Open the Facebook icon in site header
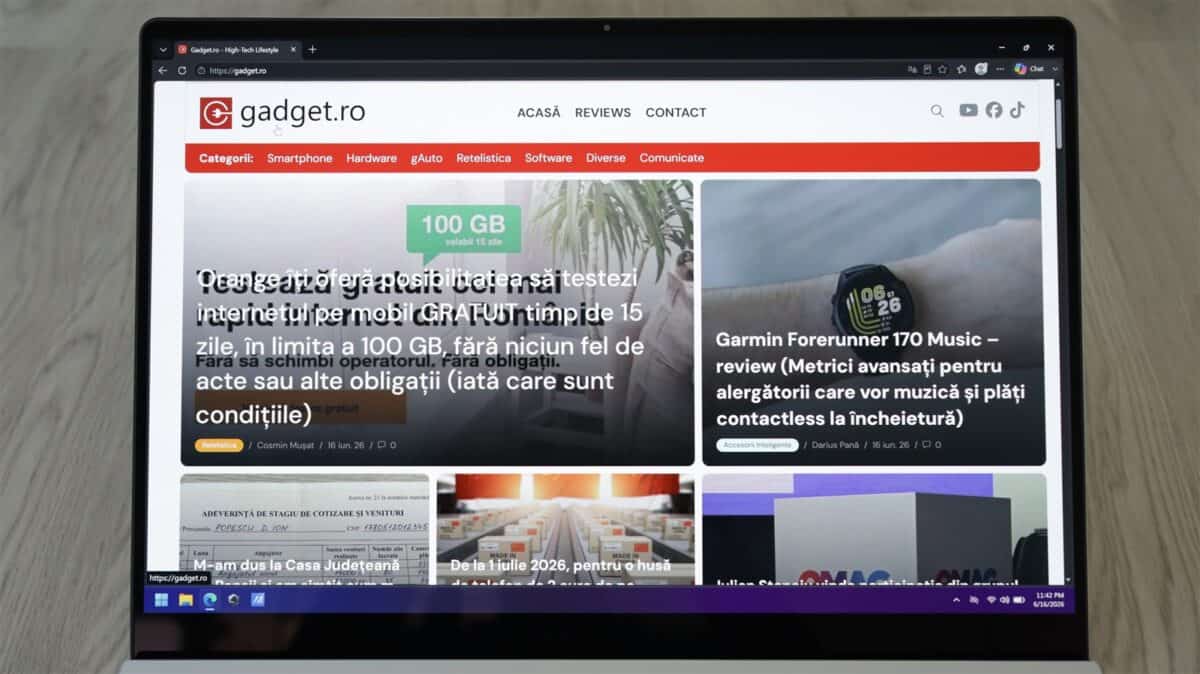The image size is (1200, 674). point(993,110)
